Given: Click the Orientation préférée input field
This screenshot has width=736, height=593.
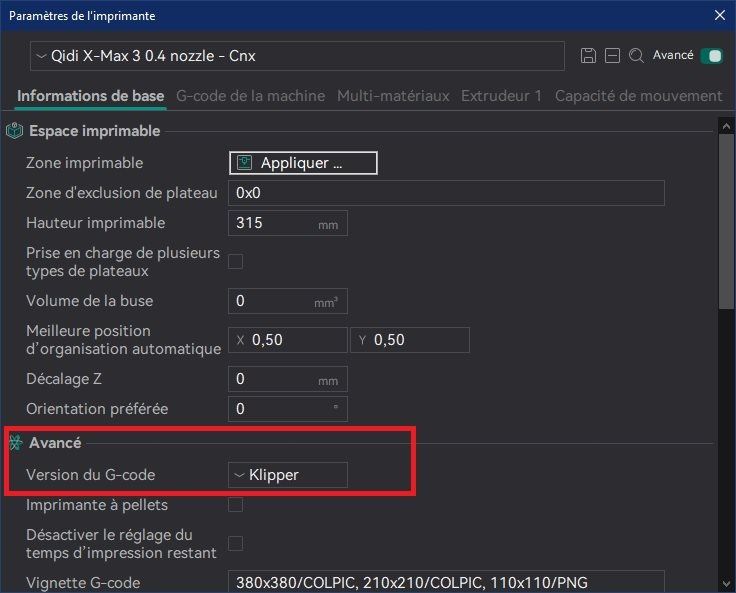Looking at the screenshot, I should (x=288, y=409).
